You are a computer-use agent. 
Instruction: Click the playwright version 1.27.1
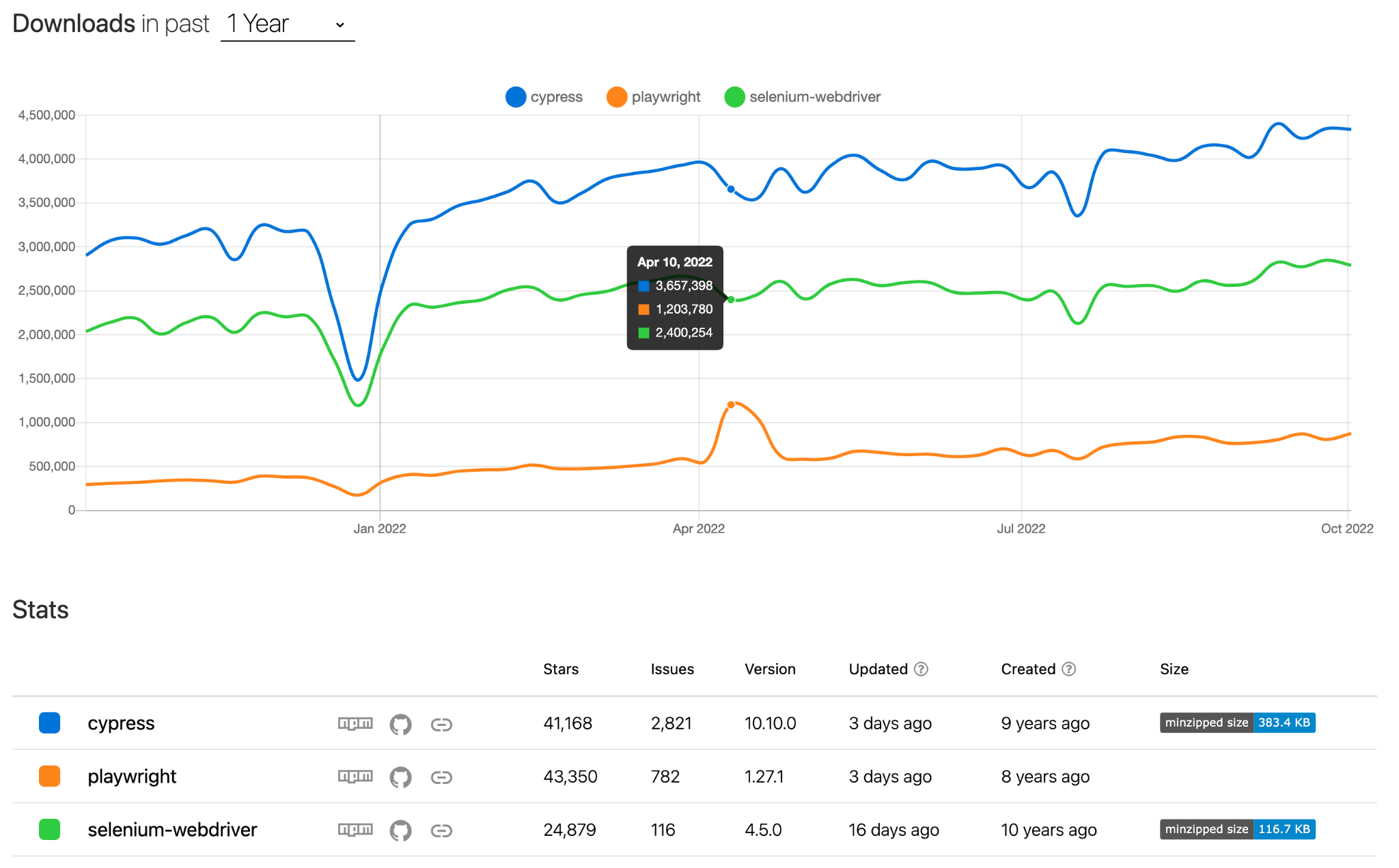point(764,776)
